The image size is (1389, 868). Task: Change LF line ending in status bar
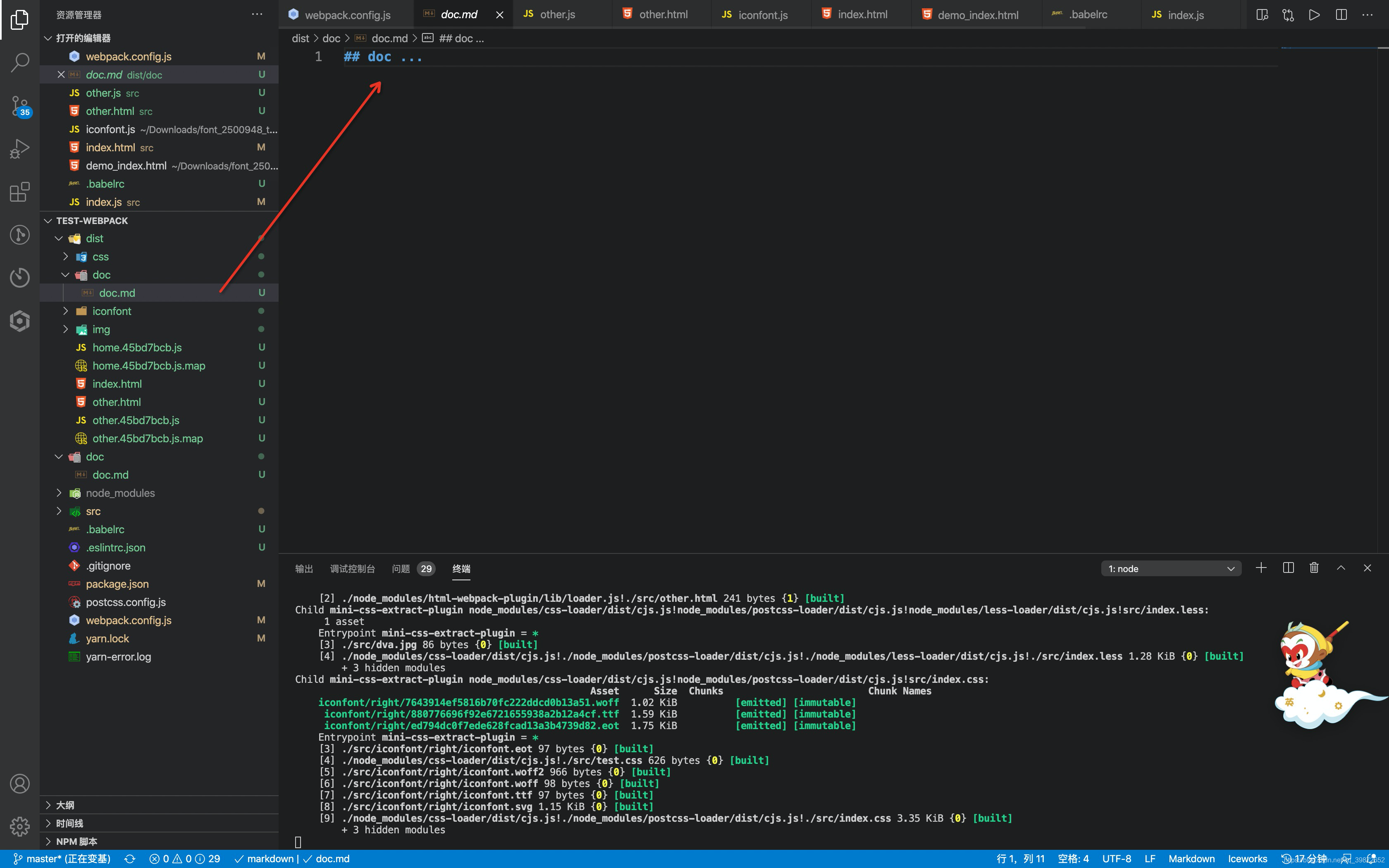coord(1150,859)
